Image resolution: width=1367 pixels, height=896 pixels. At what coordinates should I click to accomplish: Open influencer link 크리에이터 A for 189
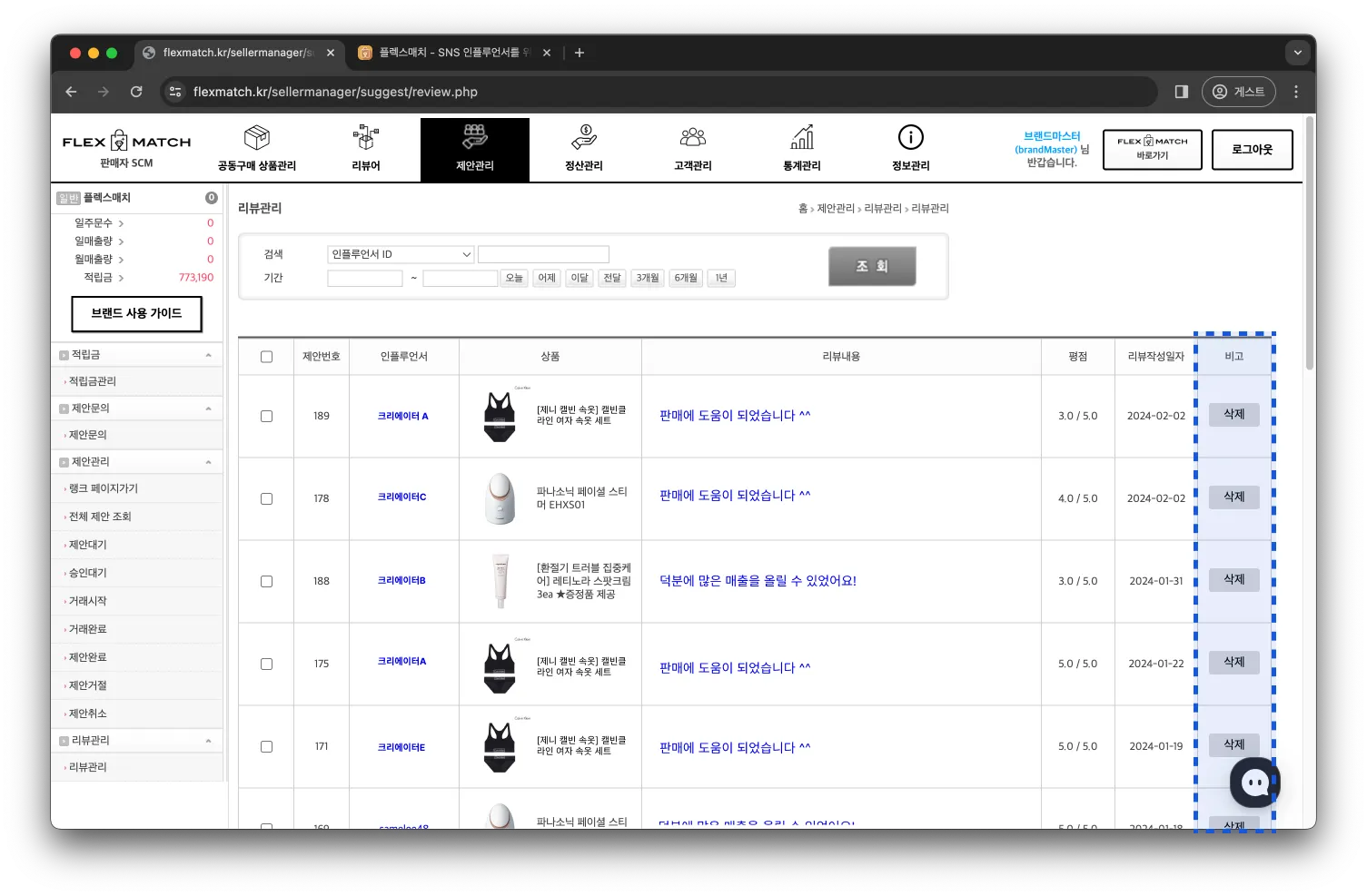click(x=402, y=416)
